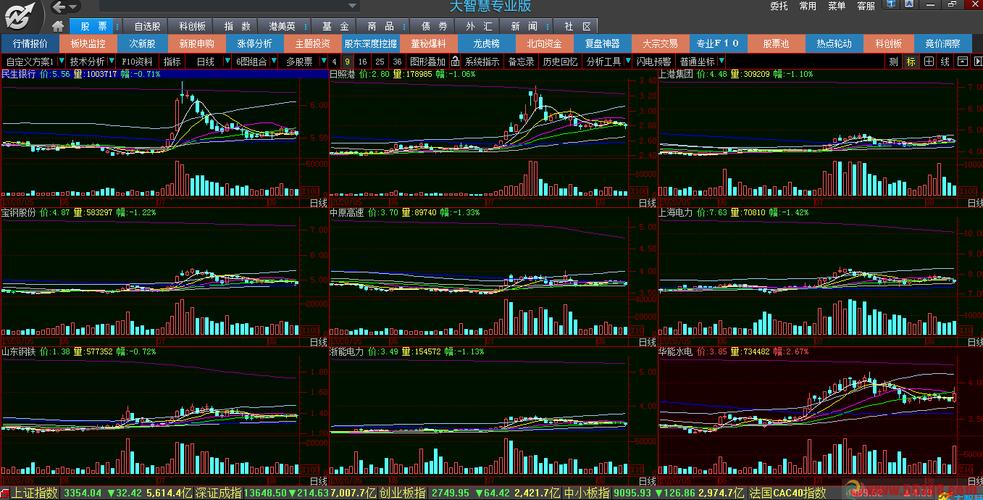Click the 测 measuring tool icon

pyautogui.click(x=893, y=61)
